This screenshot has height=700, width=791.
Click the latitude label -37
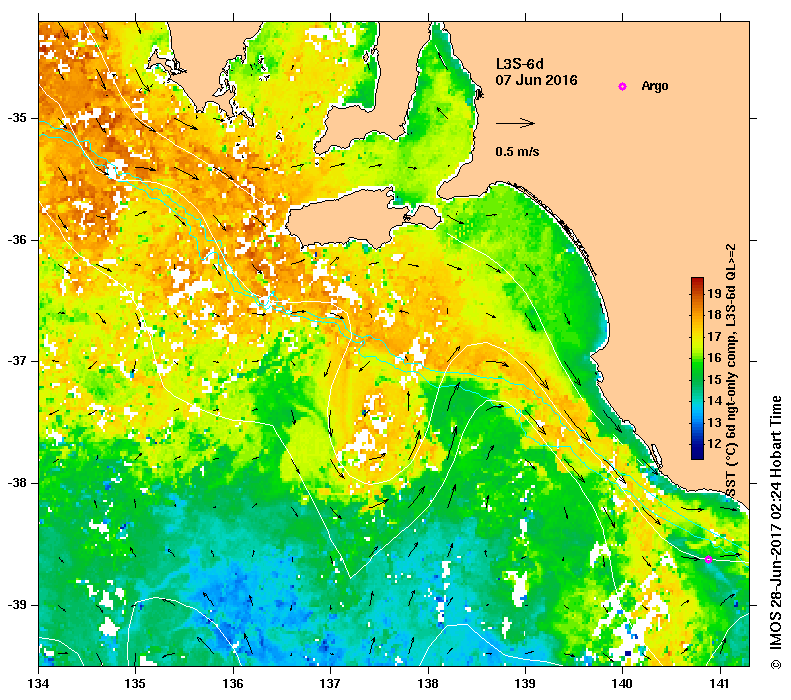coord(17,361)
